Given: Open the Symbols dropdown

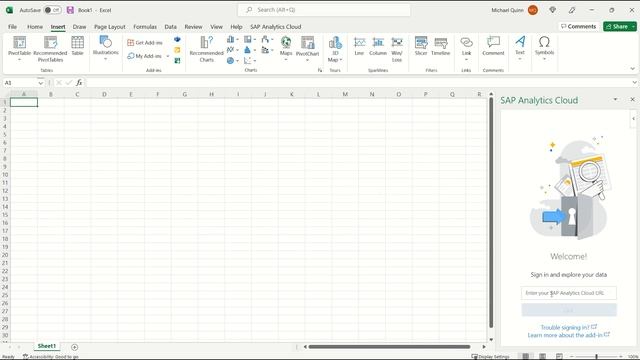Looking at the screenshot, I should pyautogui.click(x=544, y=48).
